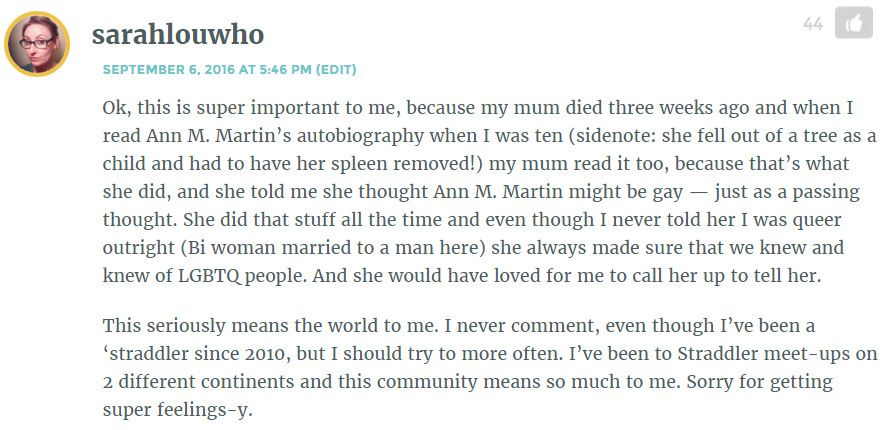Click the sarahlouwho username
The width and height of the screenshot is (885, 430).
click(x=178, y=35)
